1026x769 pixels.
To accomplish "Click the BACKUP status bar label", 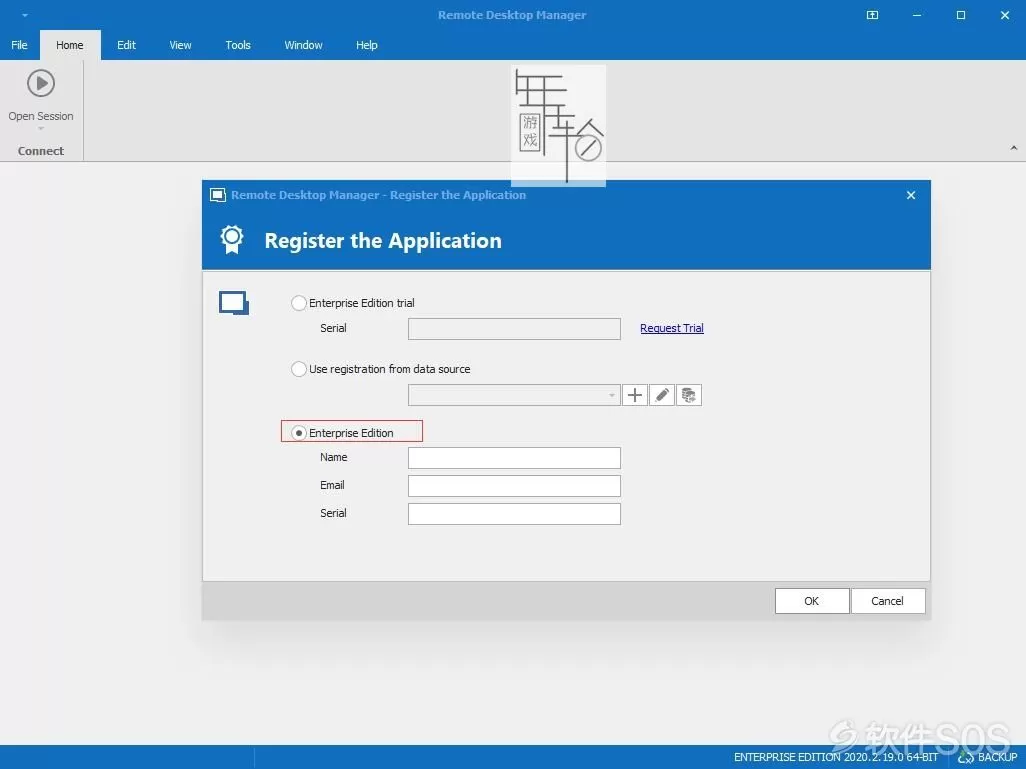I will coord(997,757).
